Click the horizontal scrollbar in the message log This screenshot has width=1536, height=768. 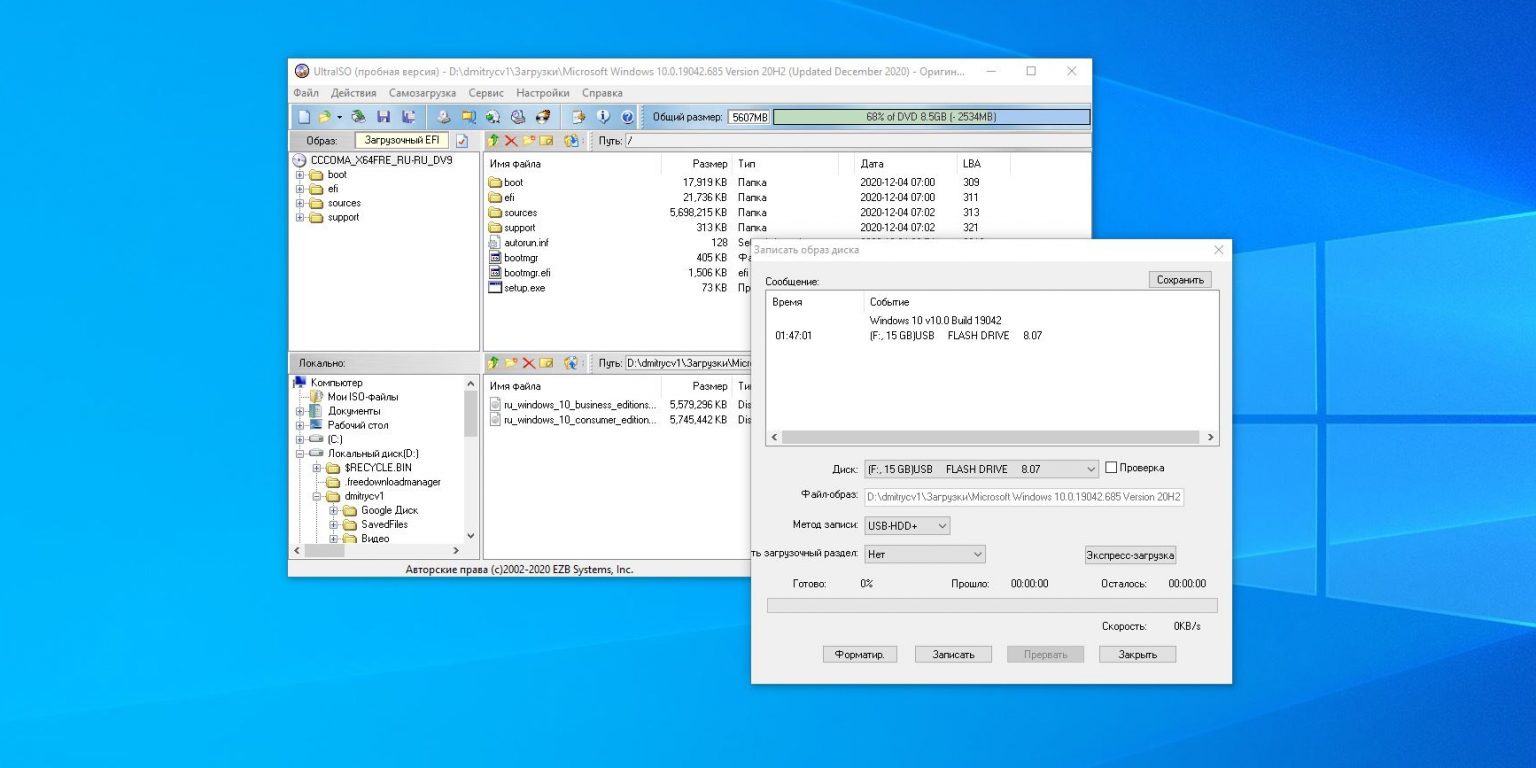tap(990, 438)
